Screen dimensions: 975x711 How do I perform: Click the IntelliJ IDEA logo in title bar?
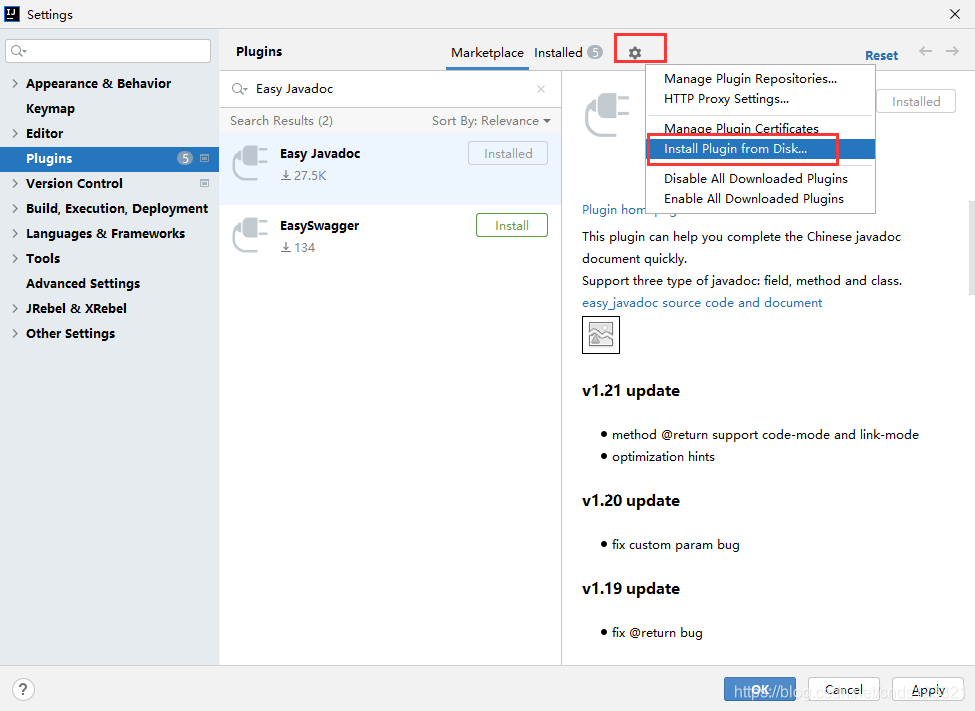click(x=12, y=14)
